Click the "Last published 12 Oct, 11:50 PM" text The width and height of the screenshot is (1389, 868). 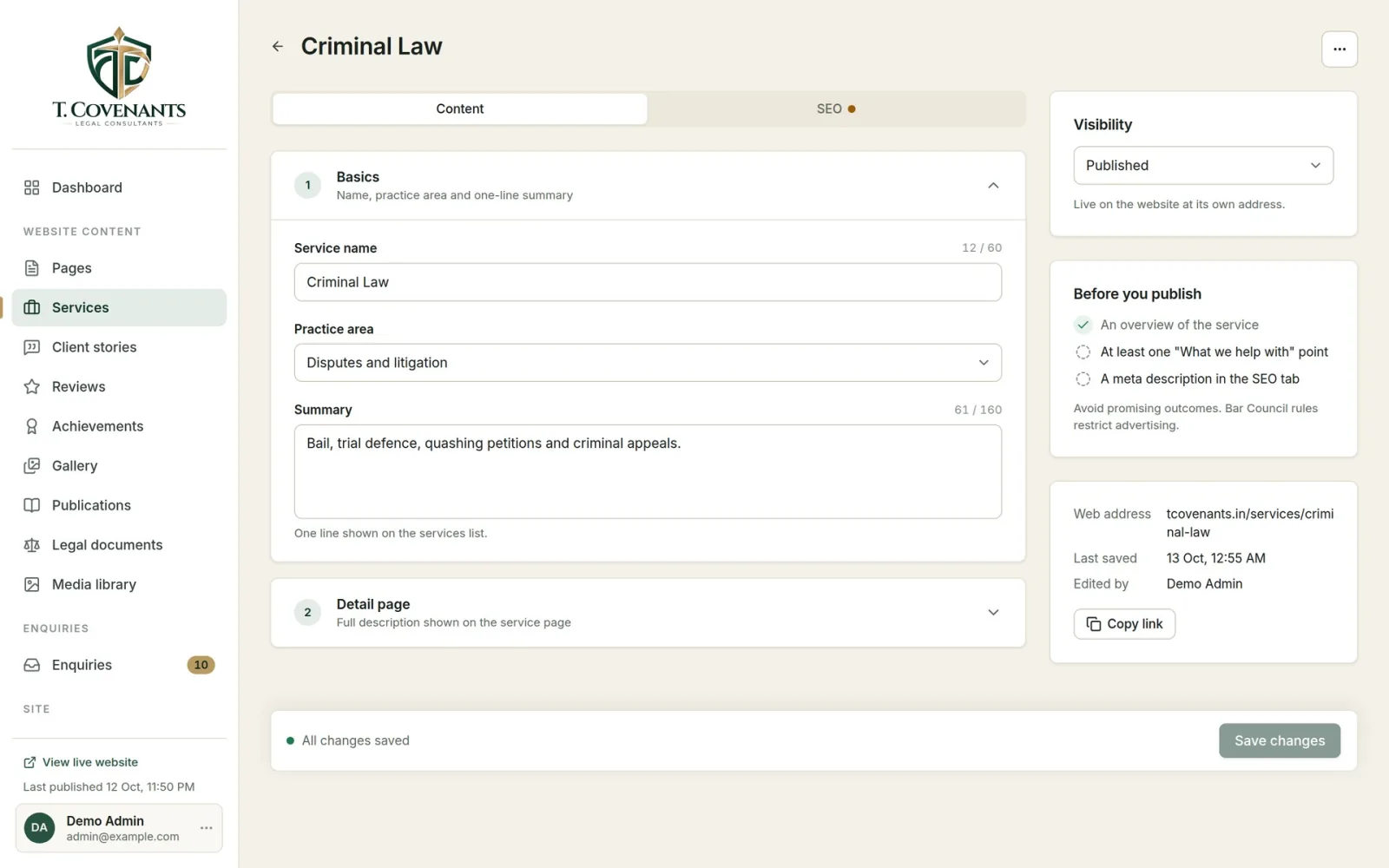coord(109,787)
